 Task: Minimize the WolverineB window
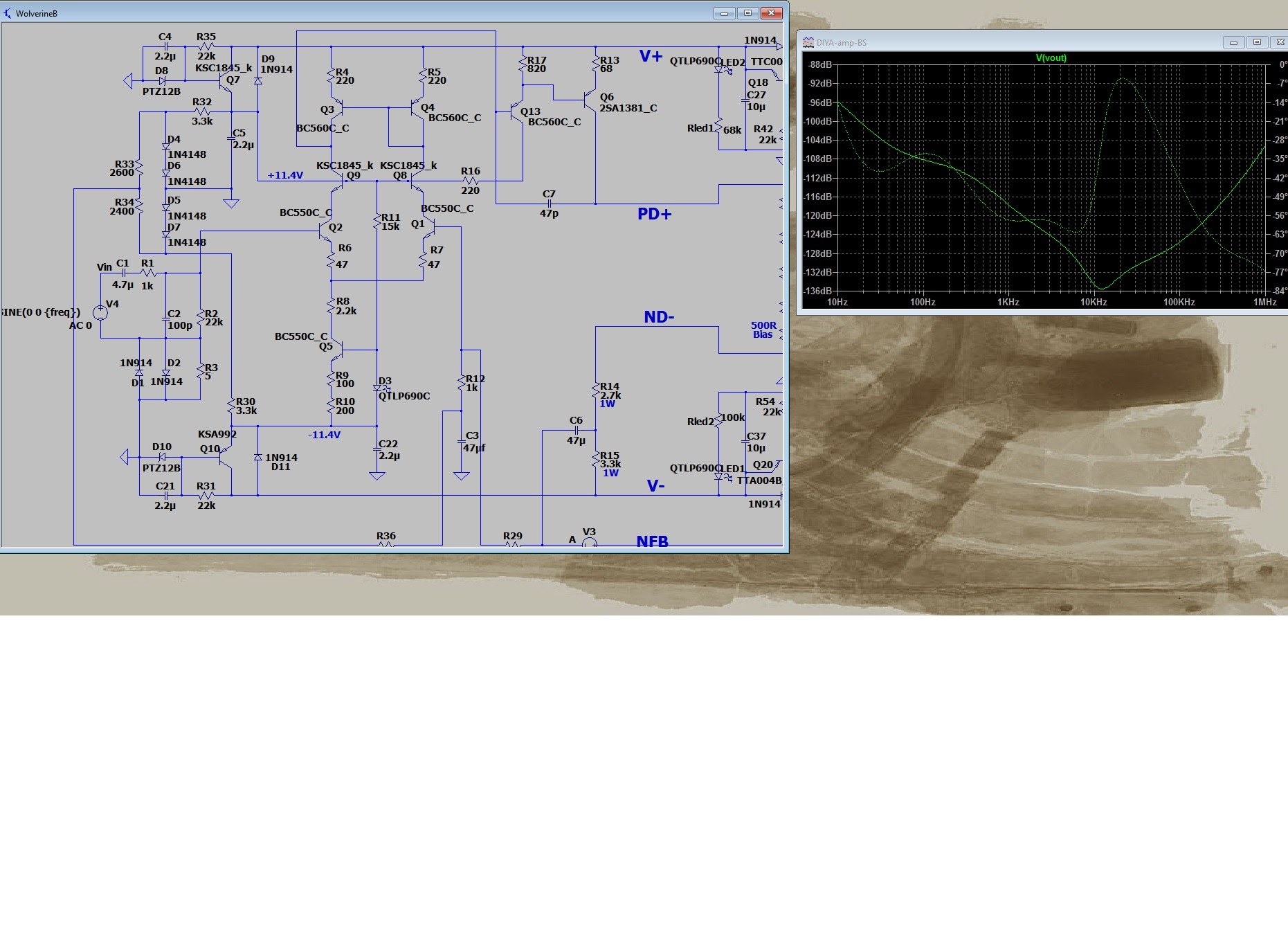pos(724,13)
